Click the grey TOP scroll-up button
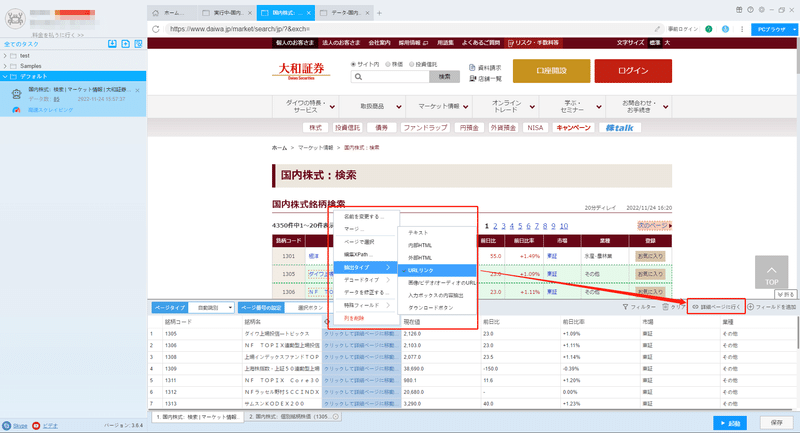 point(771,272)
